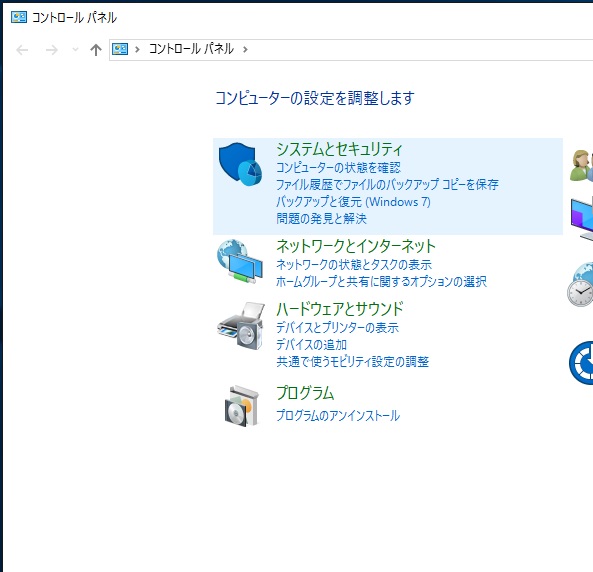Open デバイスとプリンターの表示 link
Screen dimensions: 593x572
tap(337, 327)
